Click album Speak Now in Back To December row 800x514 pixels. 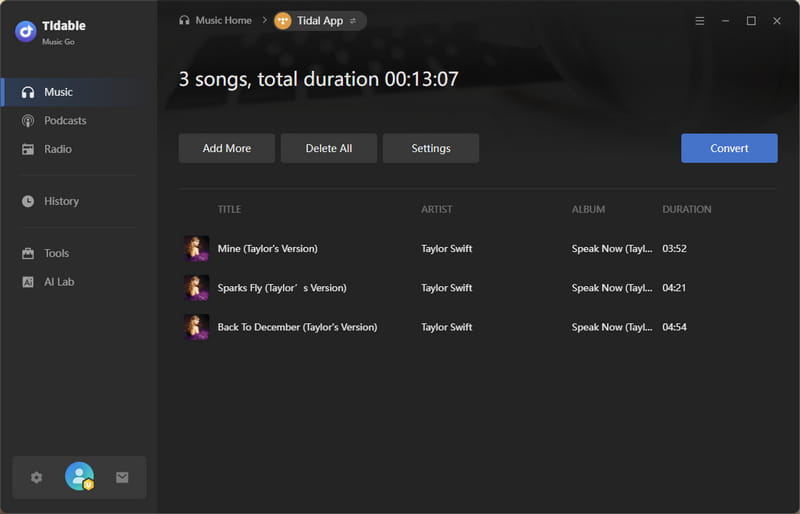[612, 327]
